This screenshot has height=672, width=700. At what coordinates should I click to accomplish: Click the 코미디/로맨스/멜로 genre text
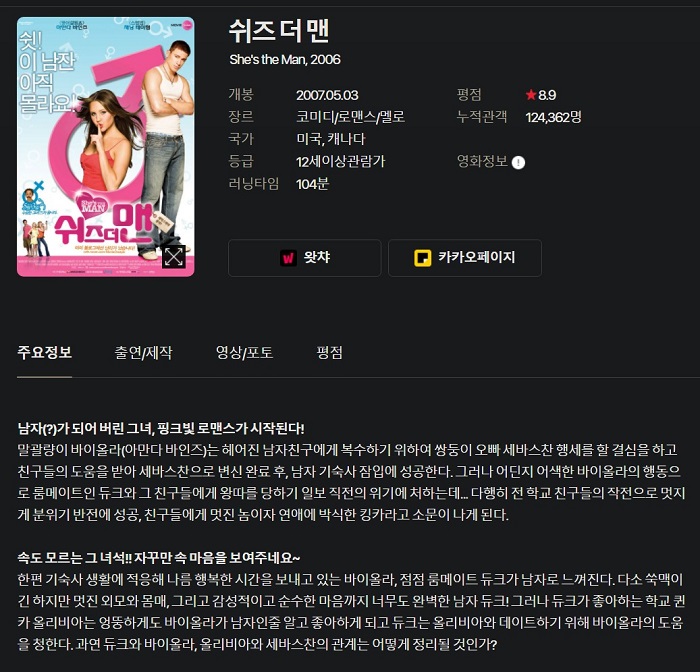click(x=350, y=117)
